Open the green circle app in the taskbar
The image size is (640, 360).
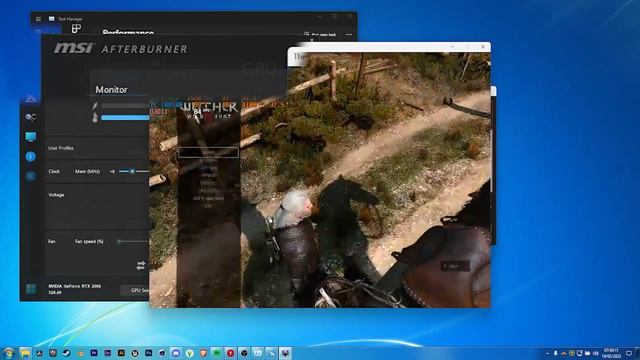(217, 353)
